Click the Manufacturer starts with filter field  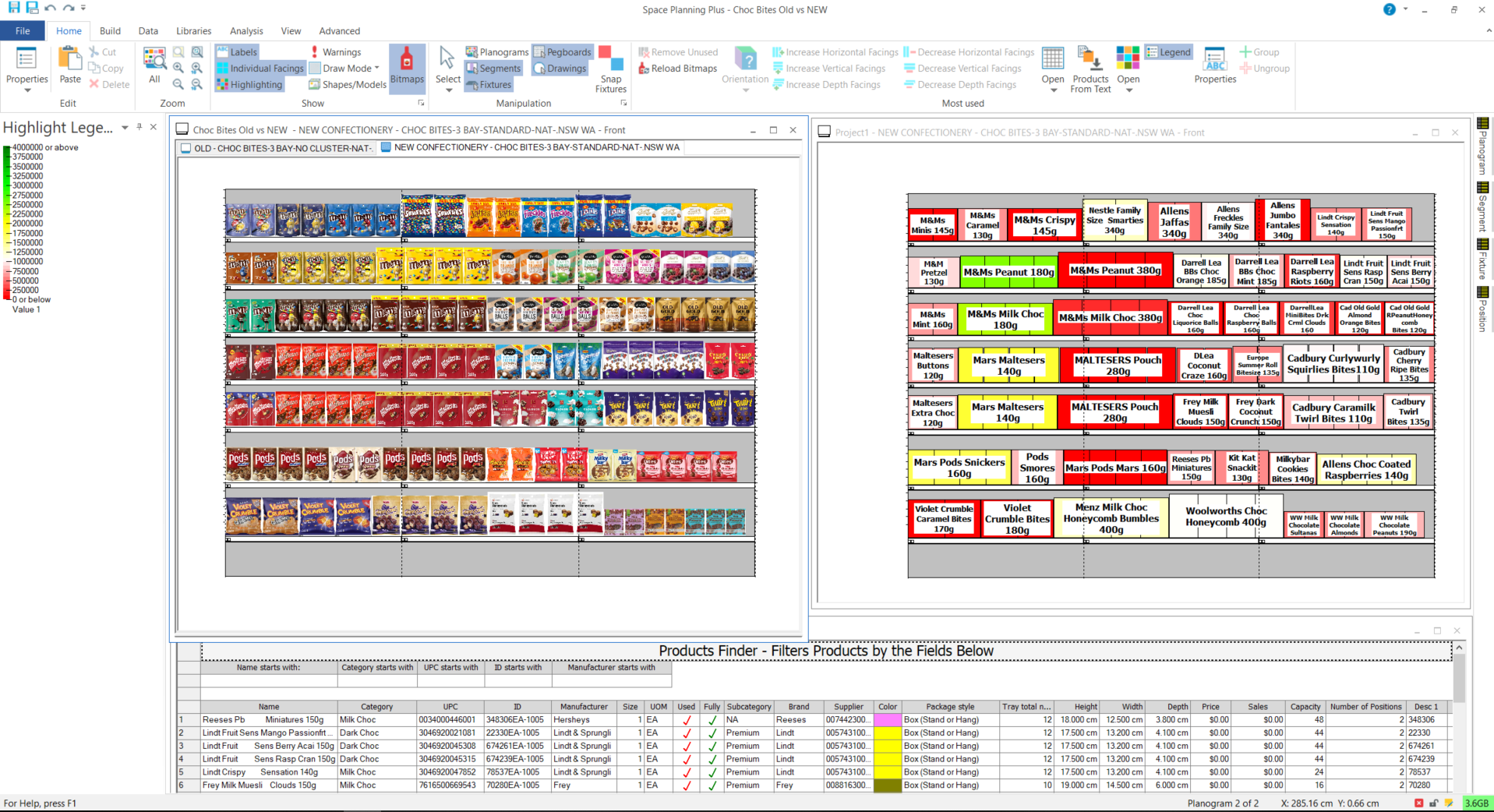coord(612,681)
